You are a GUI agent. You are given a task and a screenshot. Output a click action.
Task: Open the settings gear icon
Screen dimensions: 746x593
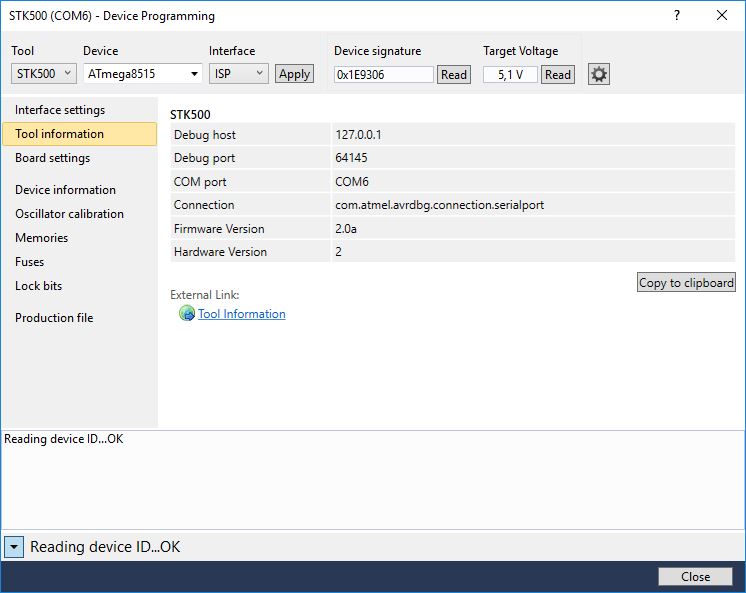599,74
